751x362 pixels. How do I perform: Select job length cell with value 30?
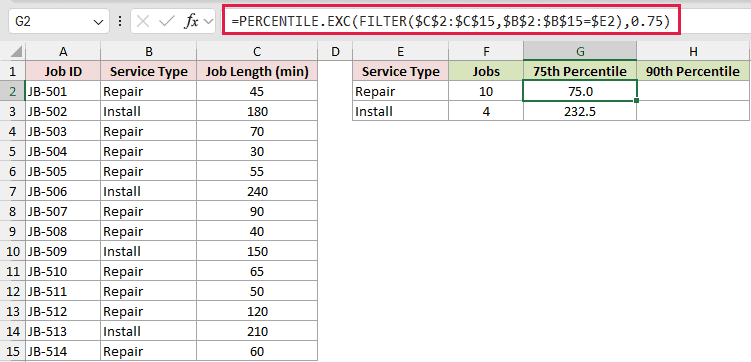point(257,151)
